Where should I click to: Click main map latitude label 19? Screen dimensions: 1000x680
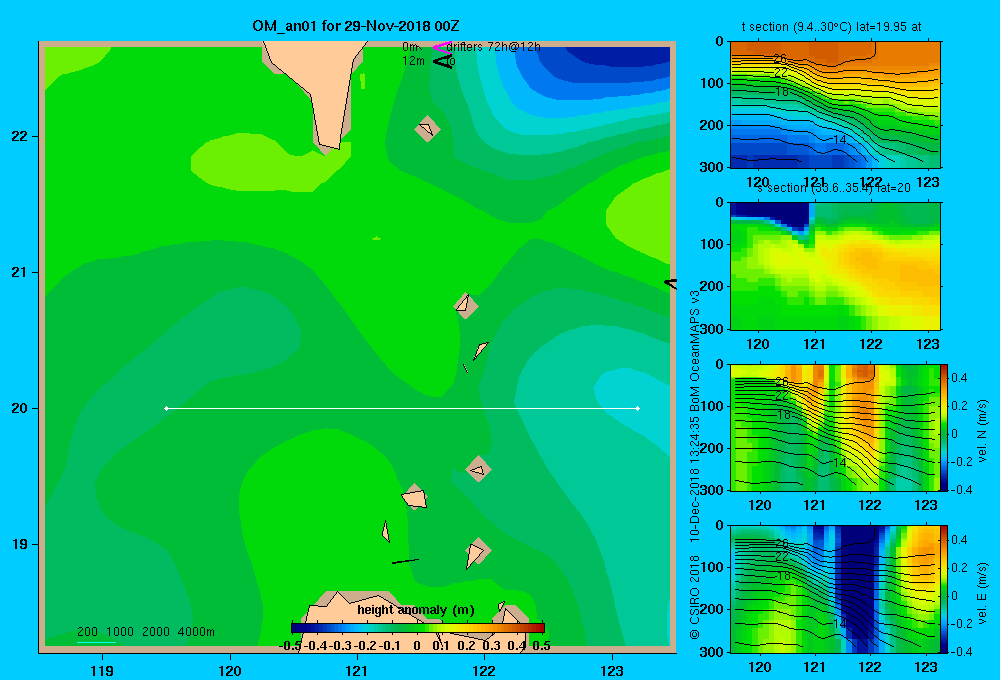pos(20,544)
